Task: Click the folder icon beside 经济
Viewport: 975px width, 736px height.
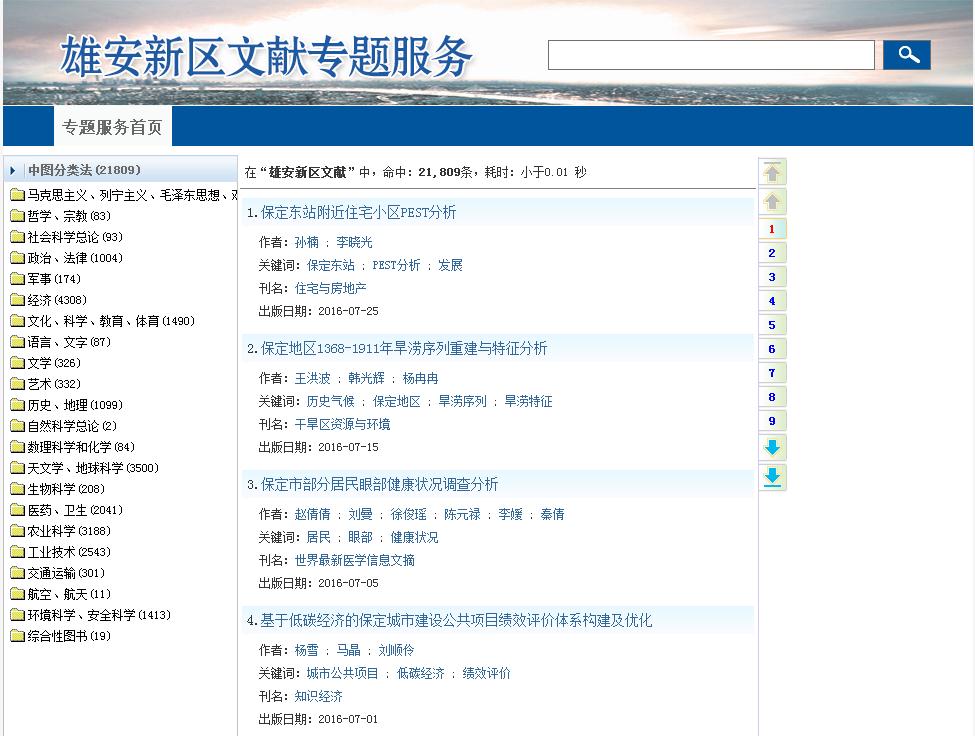Action: coord(17,300)
